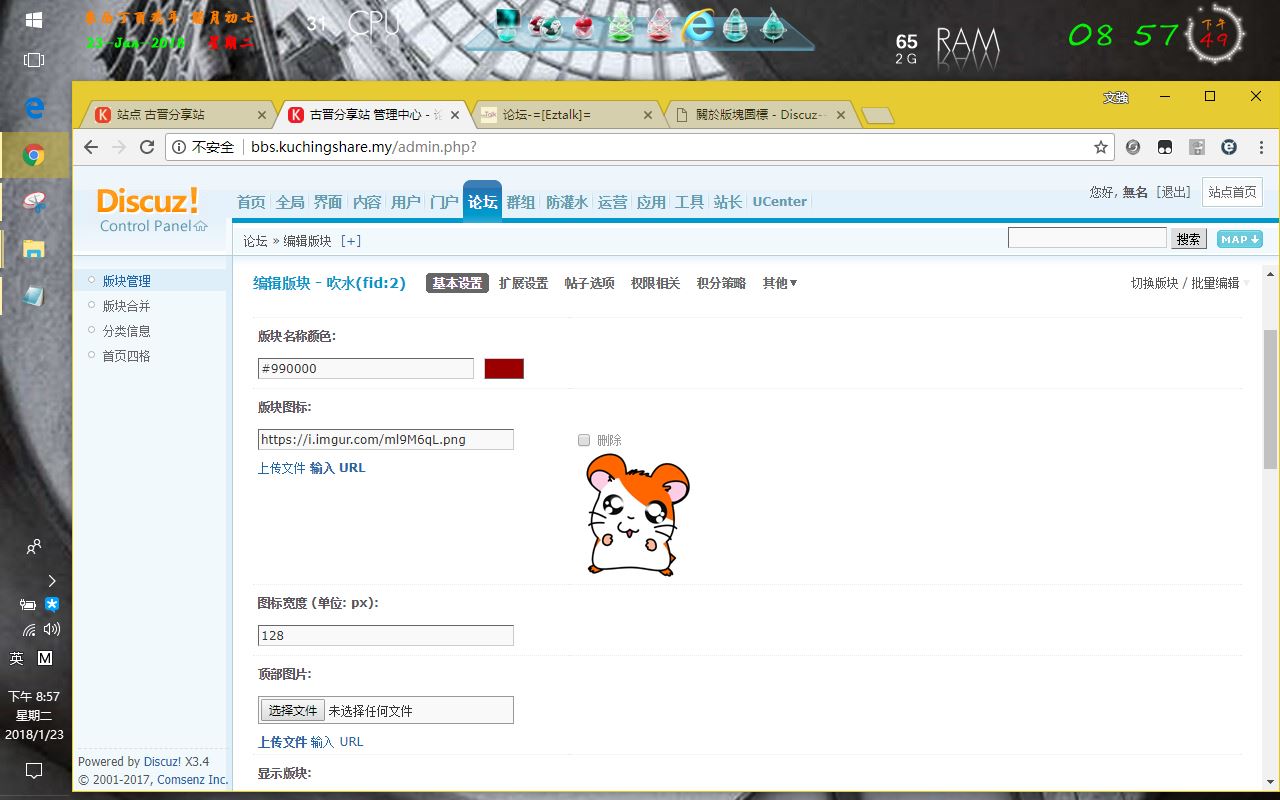
Task: Open the 群组 admin menu
Action: click(521, 202)
